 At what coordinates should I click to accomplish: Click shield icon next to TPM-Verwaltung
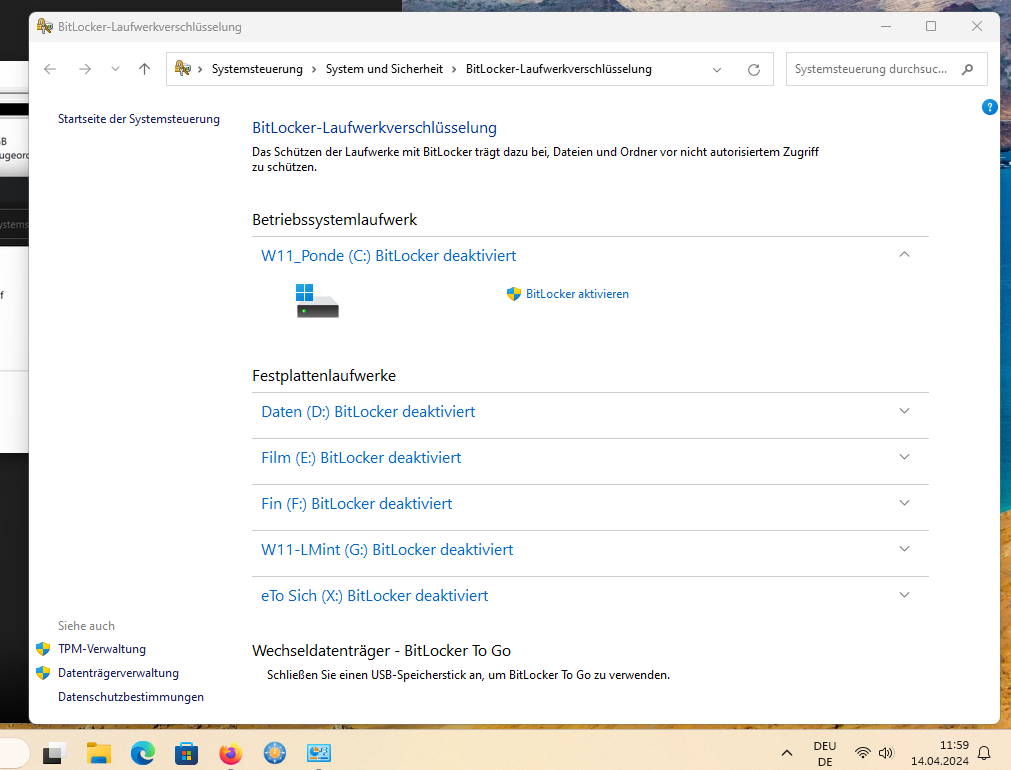tap(43, 649)
